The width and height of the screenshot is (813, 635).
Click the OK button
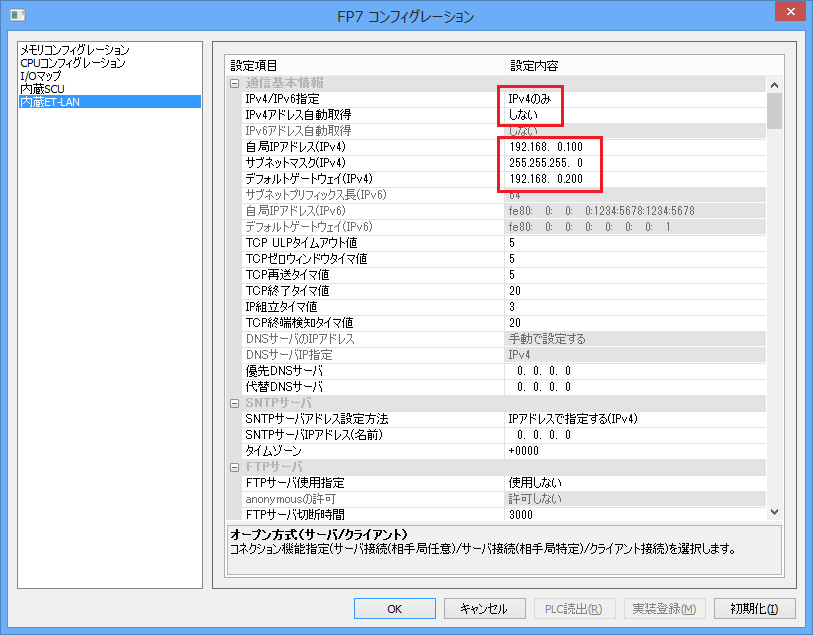(394, 608)
